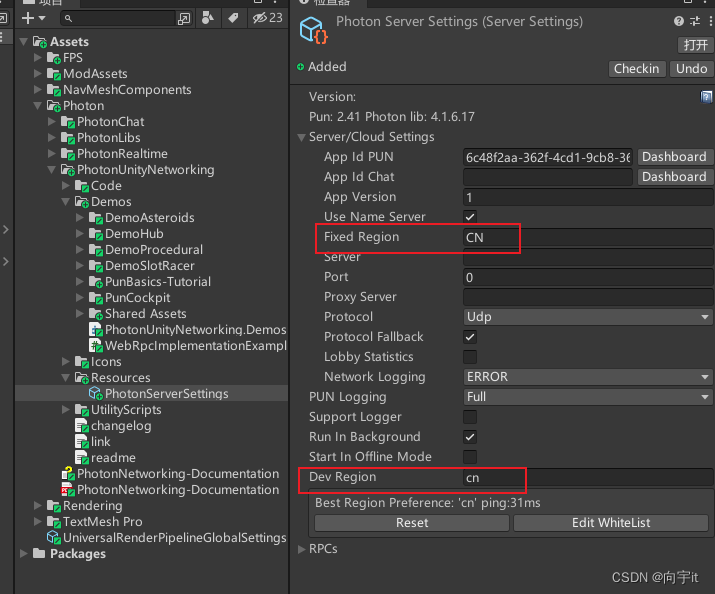The width and height of the screenshot is (715, 594).
Task: Click the open-in-scene search icon next to search box
Action: [184, 19]
